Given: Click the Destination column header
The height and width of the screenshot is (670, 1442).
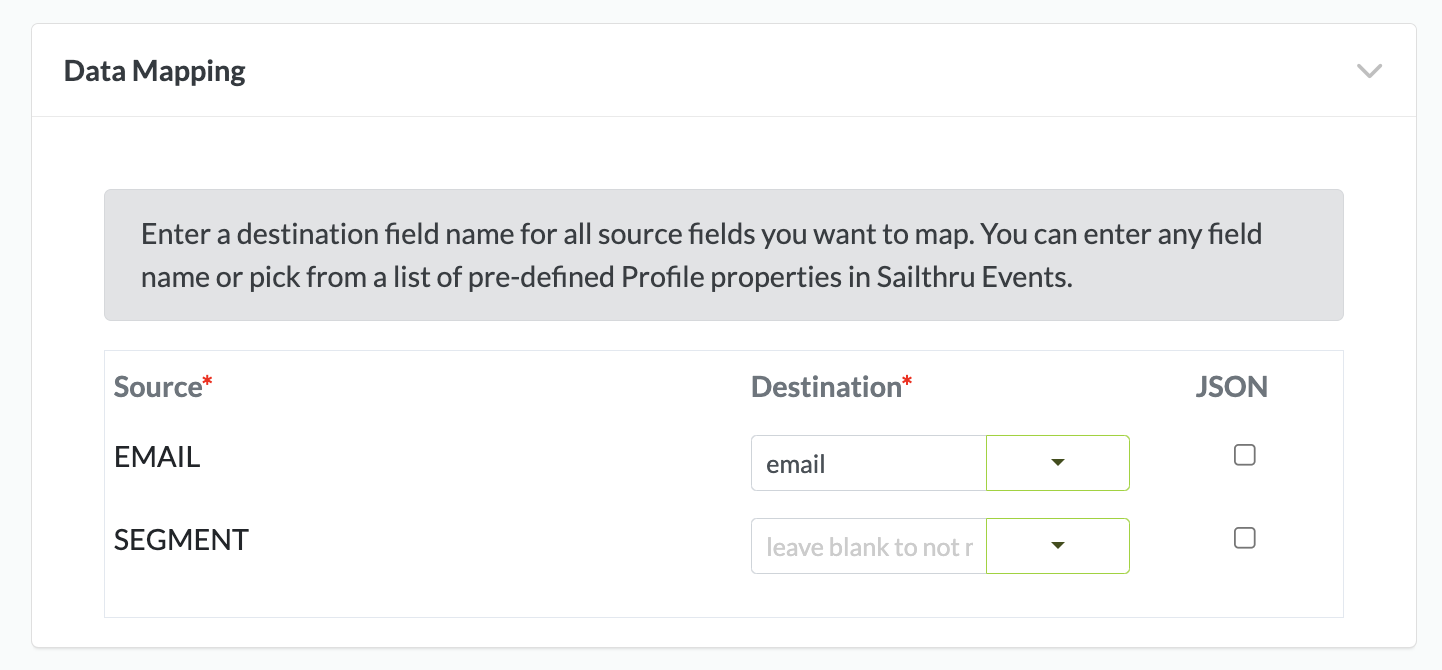Looking at the screenshot, I should [826, 387].
